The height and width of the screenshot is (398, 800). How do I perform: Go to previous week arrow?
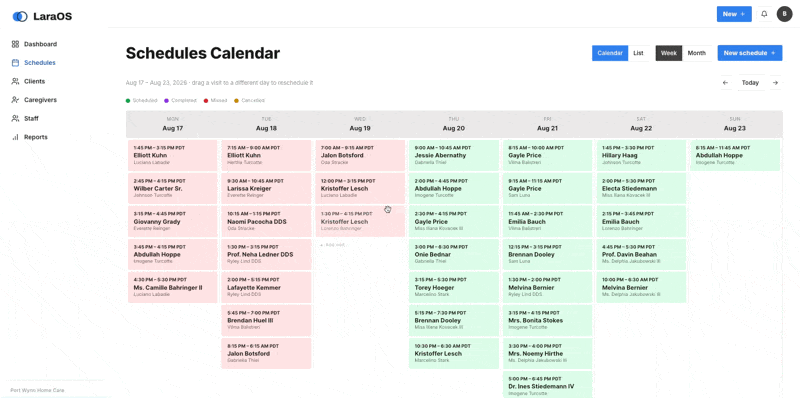[725, 83]
